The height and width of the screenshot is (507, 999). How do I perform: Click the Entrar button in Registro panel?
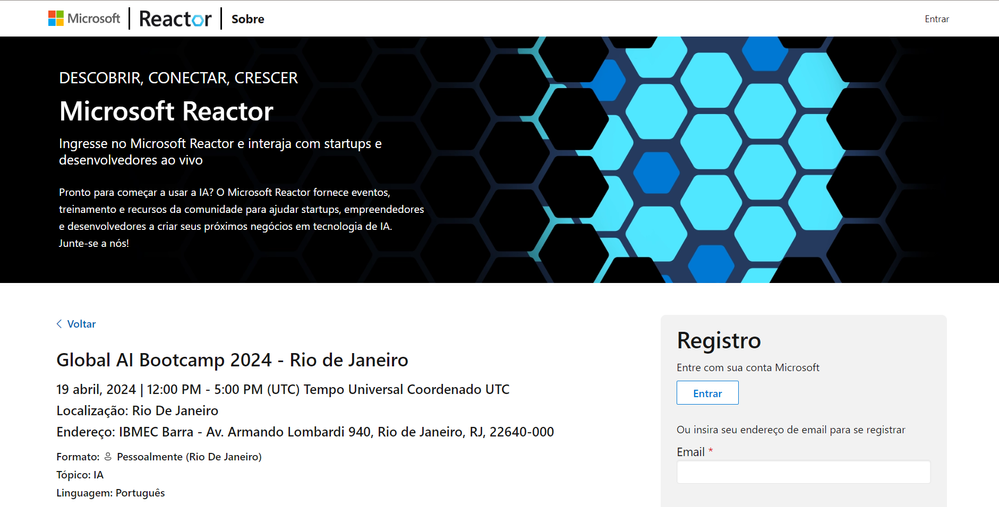[707, 393]
